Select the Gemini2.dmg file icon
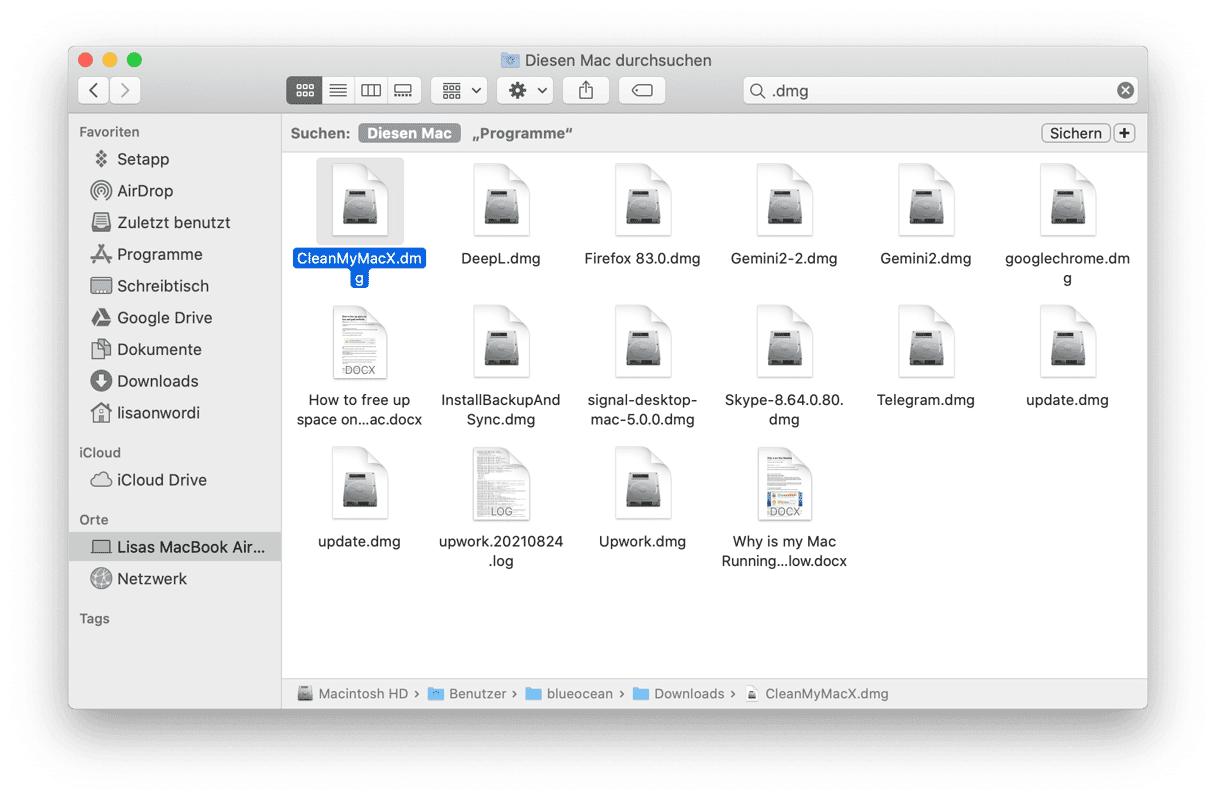Screen dimensions: 1216x799 (926, 201)
